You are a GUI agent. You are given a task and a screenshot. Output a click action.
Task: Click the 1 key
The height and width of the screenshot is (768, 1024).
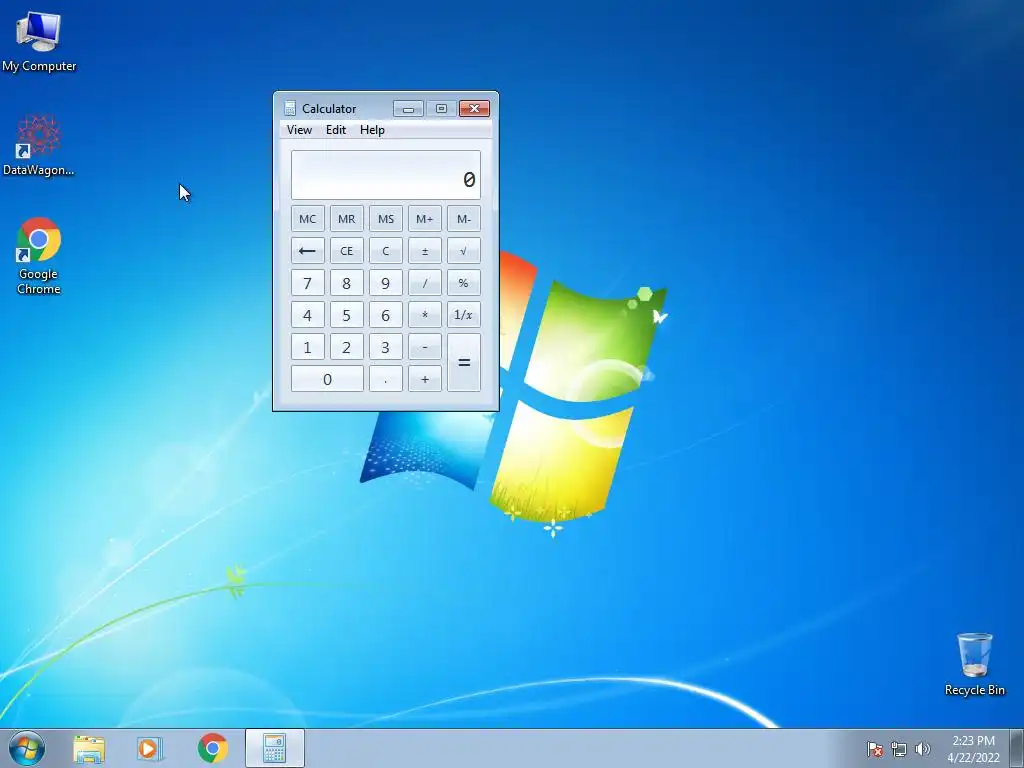point(308,347)
